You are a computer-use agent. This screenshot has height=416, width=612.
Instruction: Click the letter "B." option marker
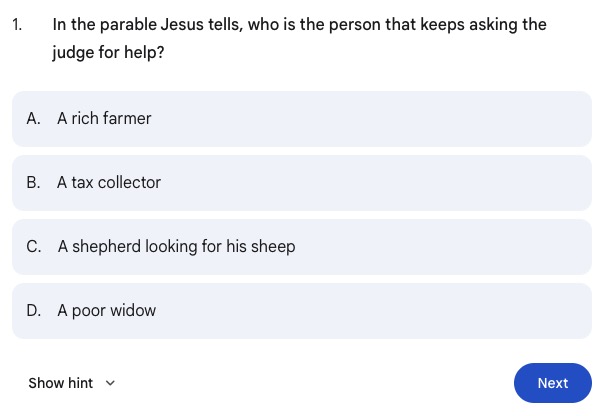pos(34,183)
